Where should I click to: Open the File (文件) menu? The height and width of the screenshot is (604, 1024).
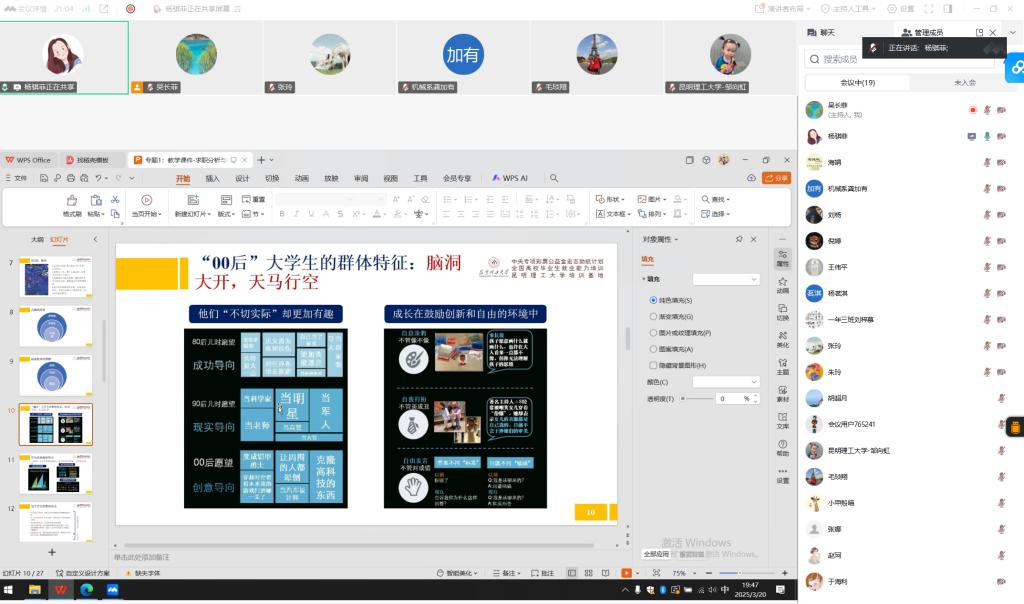pos(16,178)
